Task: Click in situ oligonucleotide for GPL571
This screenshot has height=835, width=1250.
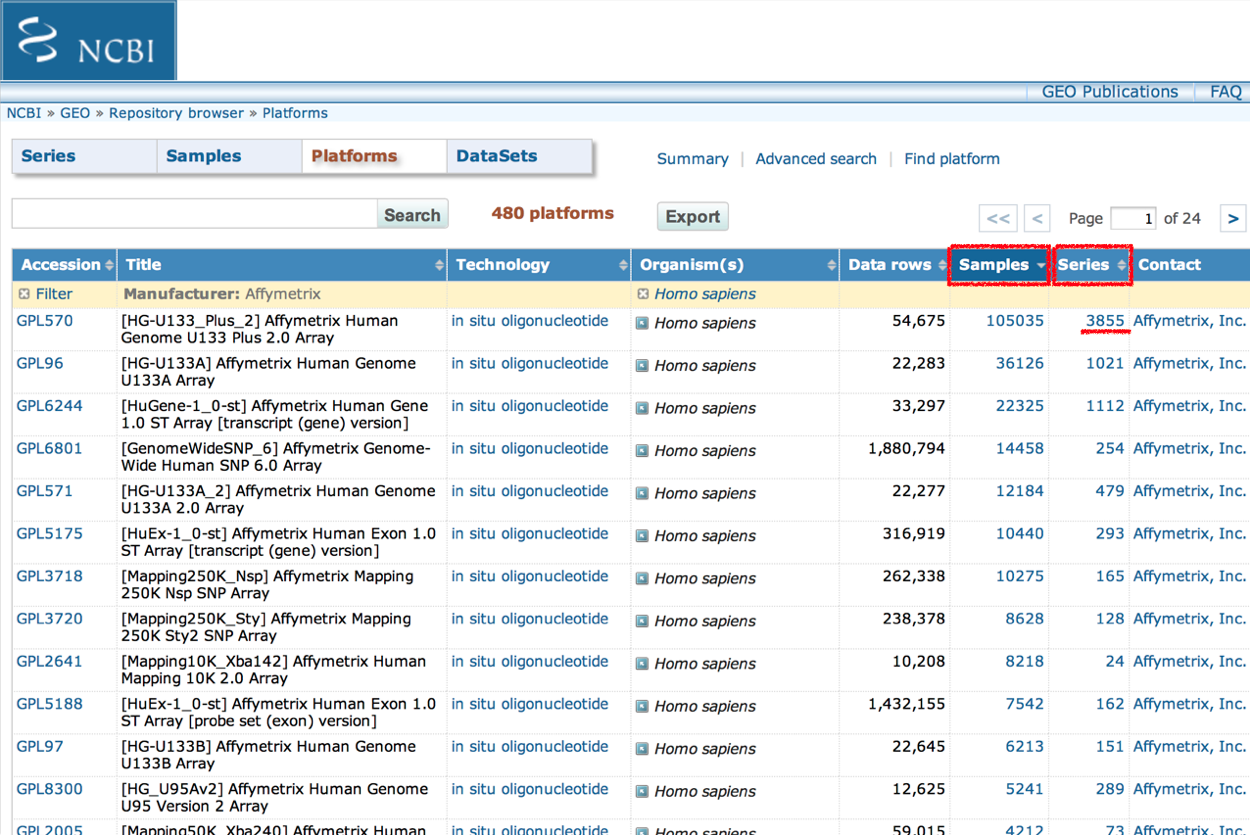Action: tap(530, 491)
